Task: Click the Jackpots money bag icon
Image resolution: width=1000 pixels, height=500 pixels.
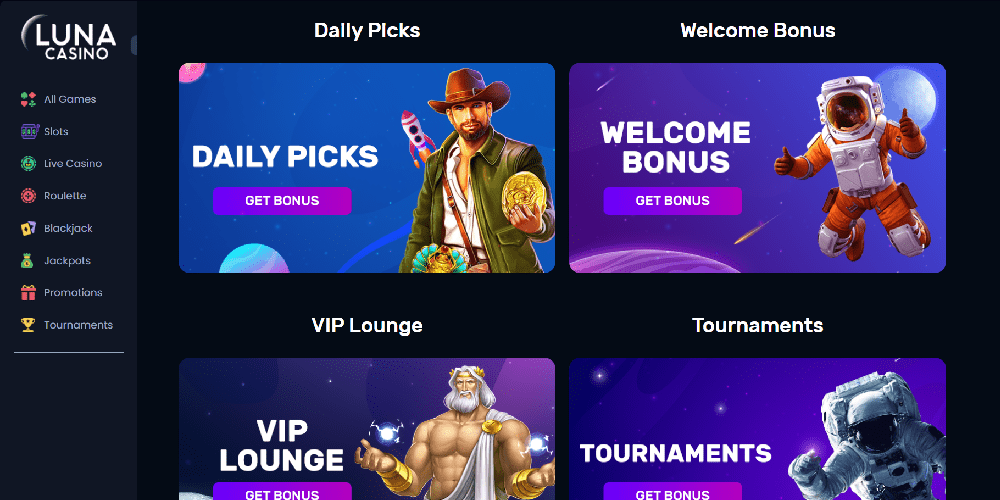Action: click(28, 260)
